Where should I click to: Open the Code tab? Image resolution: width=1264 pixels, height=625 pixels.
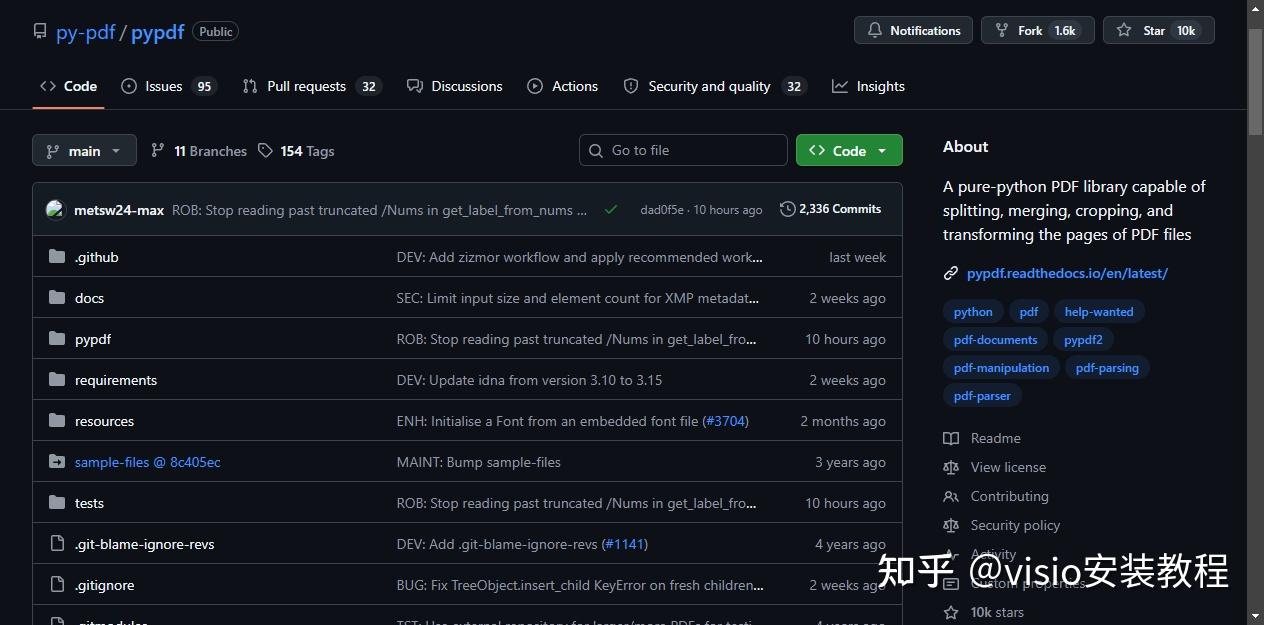click(68, 86)
